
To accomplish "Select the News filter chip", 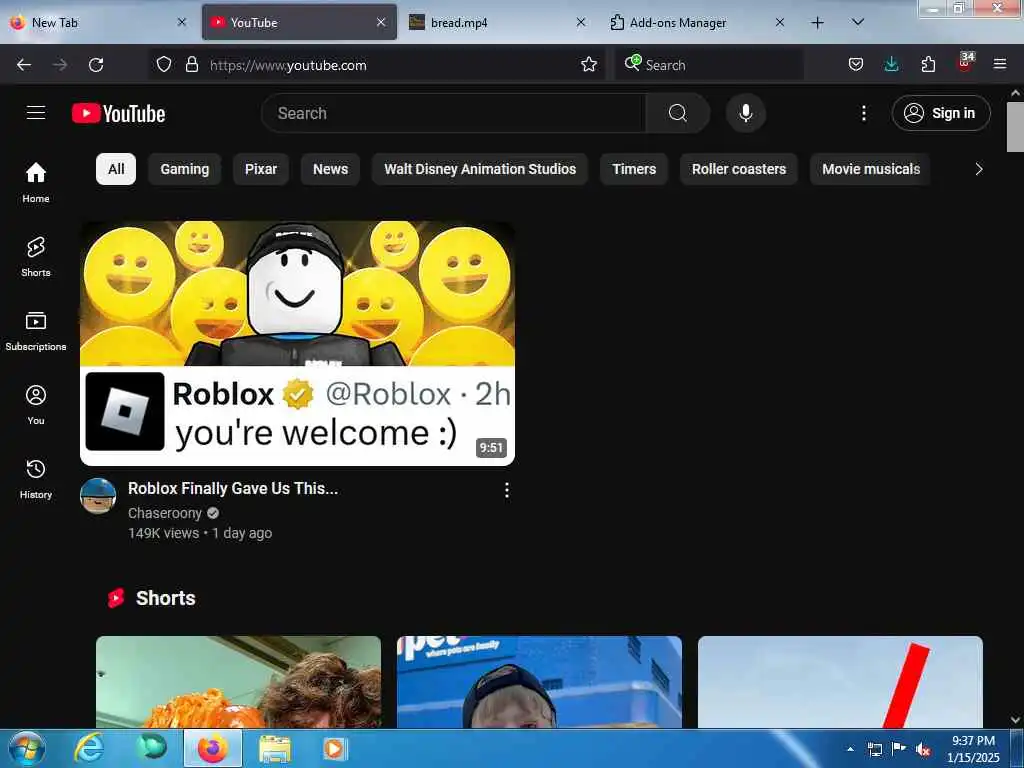I will coord(330,169).
